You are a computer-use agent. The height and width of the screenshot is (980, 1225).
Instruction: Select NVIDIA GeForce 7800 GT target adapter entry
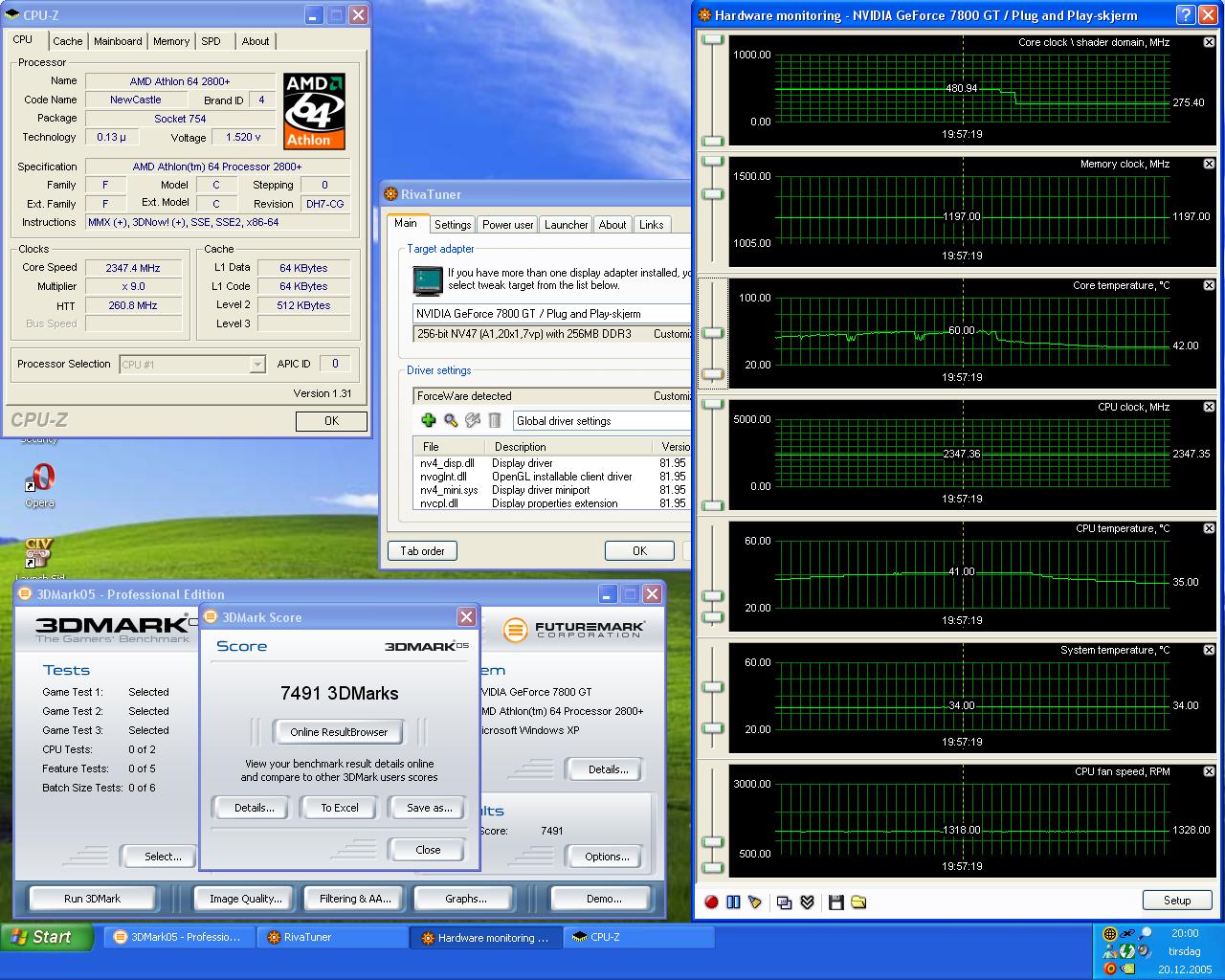pos(552,314)
